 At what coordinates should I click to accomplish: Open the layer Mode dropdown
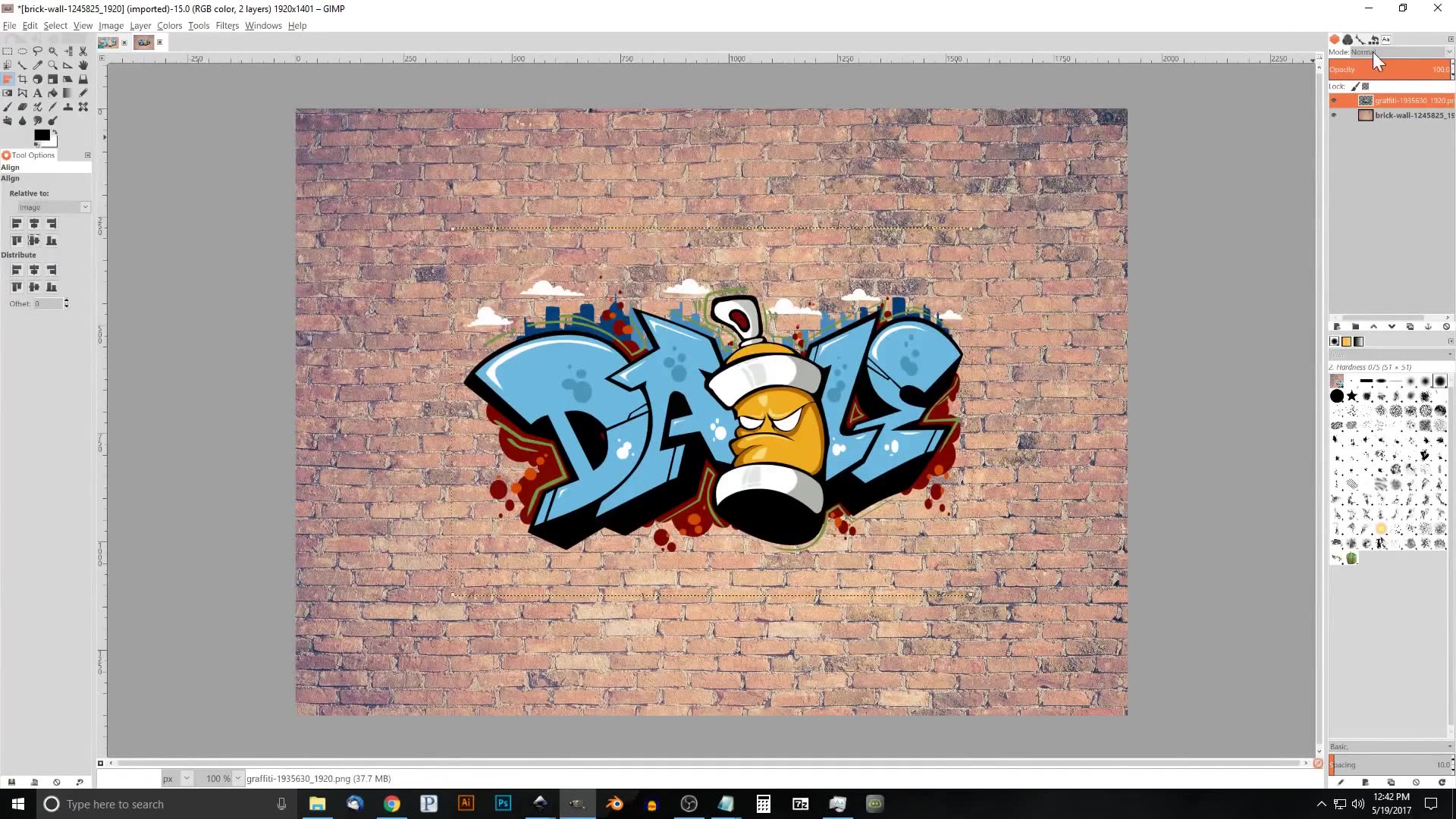pos(1401,52)
